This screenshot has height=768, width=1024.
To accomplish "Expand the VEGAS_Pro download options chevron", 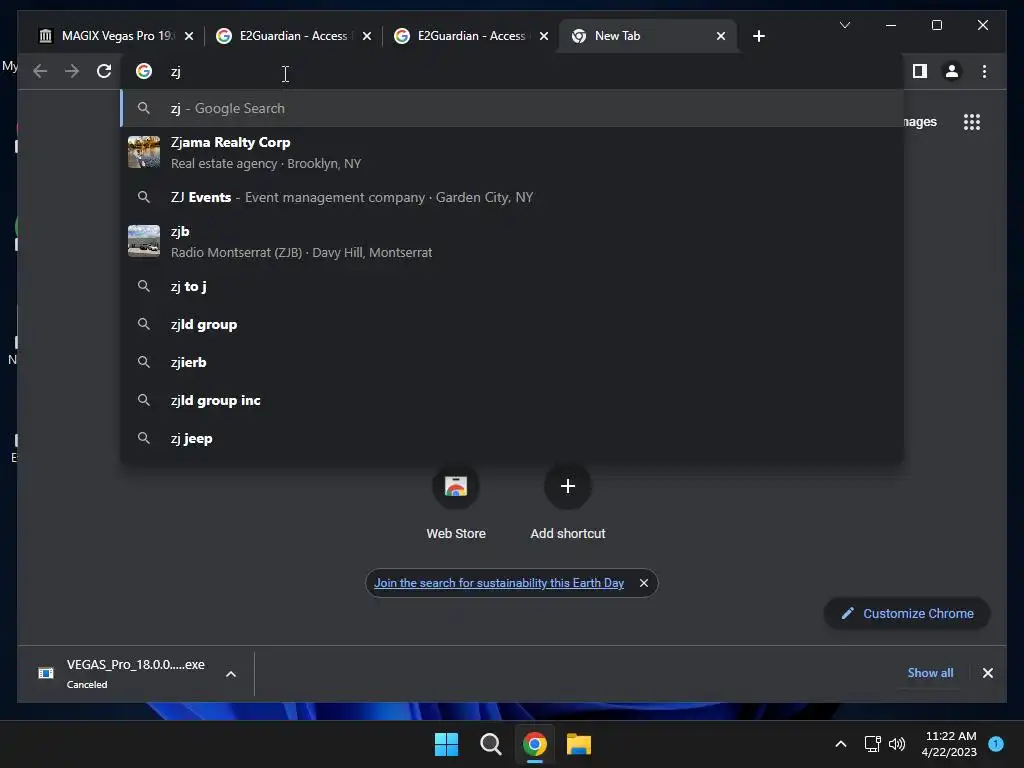I will click(x=231, y=674).
